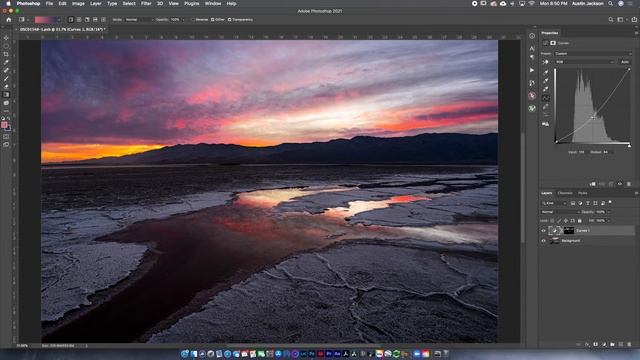Image resolution: width=640 pixels, height=360 pixels.
Task: Select the Eraser tool
Action: pos(6,87)
